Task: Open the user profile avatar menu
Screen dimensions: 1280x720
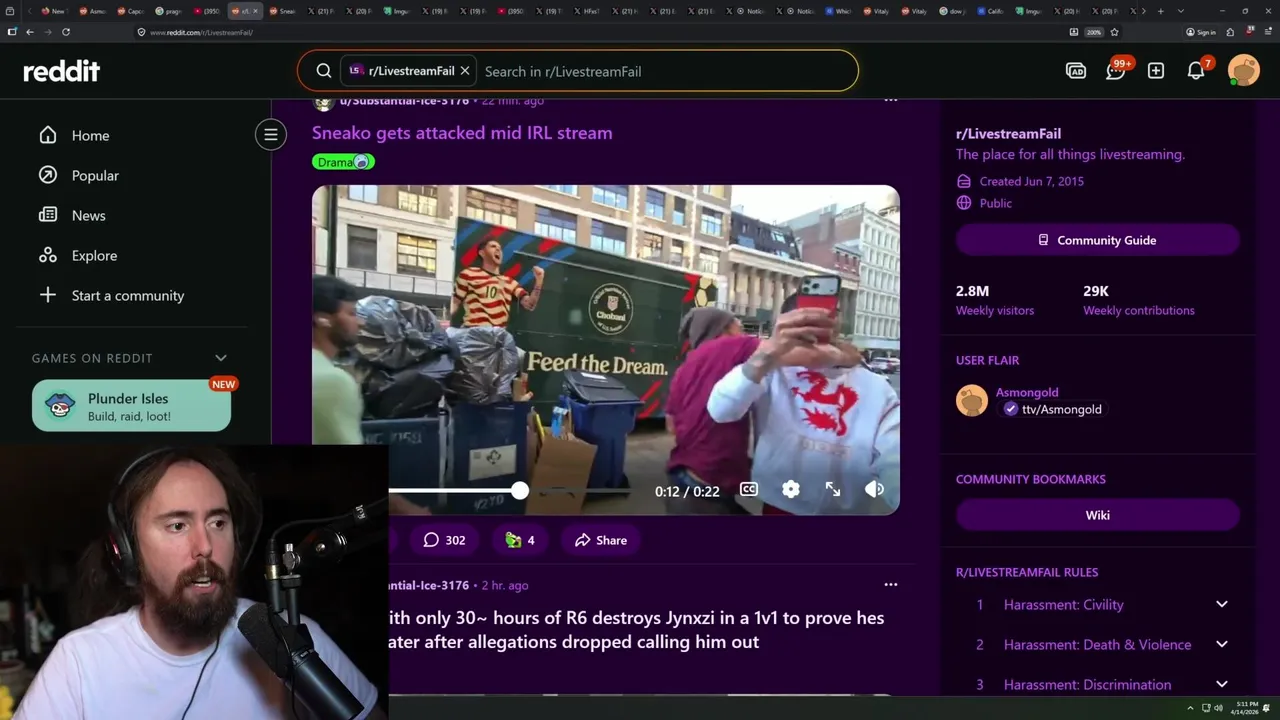Action: 1244,70
